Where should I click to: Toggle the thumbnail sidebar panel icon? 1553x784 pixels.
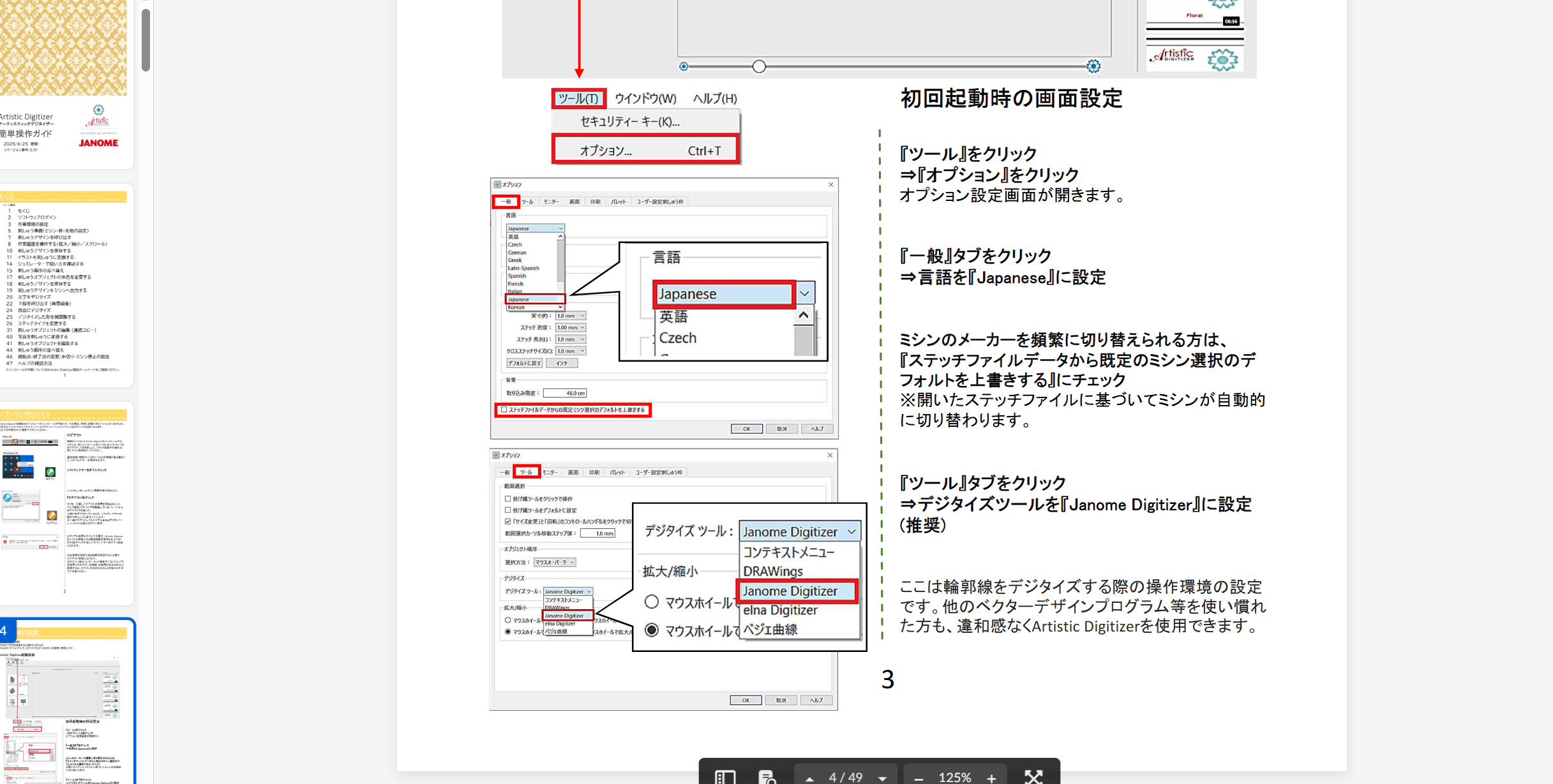[x=725, y=776]
